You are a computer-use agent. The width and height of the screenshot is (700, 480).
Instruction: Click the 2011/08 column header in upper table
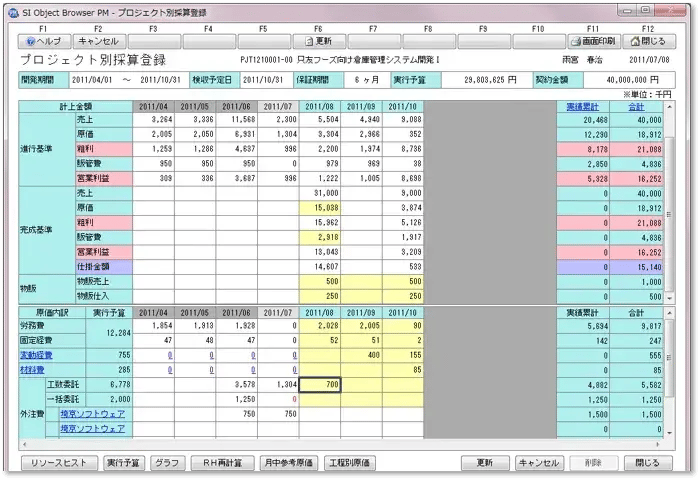click(320, 104)
